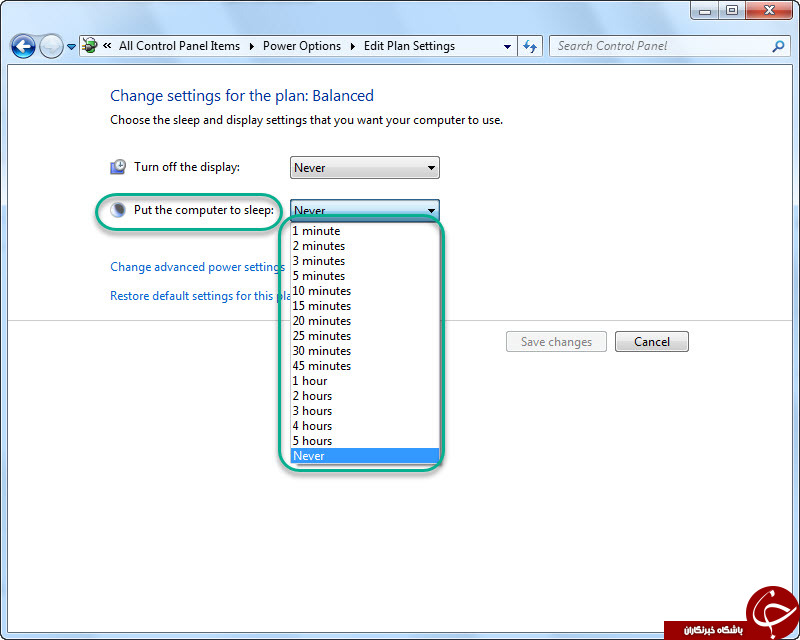800x640 pixels.
Task: Choose 10 minutes from the sleep list
Action: (x=364, y=291)
